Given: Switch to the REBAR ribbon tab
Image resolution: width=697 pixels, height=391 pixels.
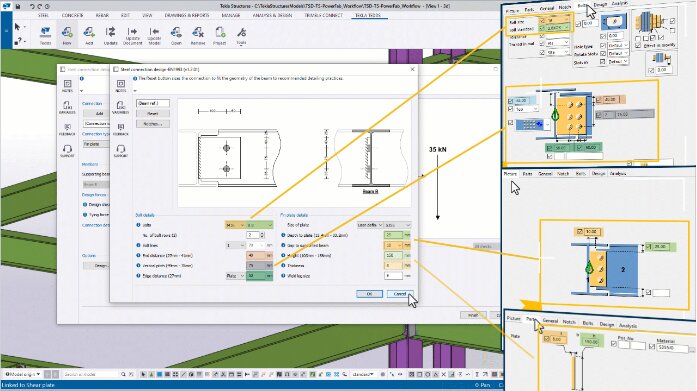Looking at the screenshot, I should tap(102, 16).
